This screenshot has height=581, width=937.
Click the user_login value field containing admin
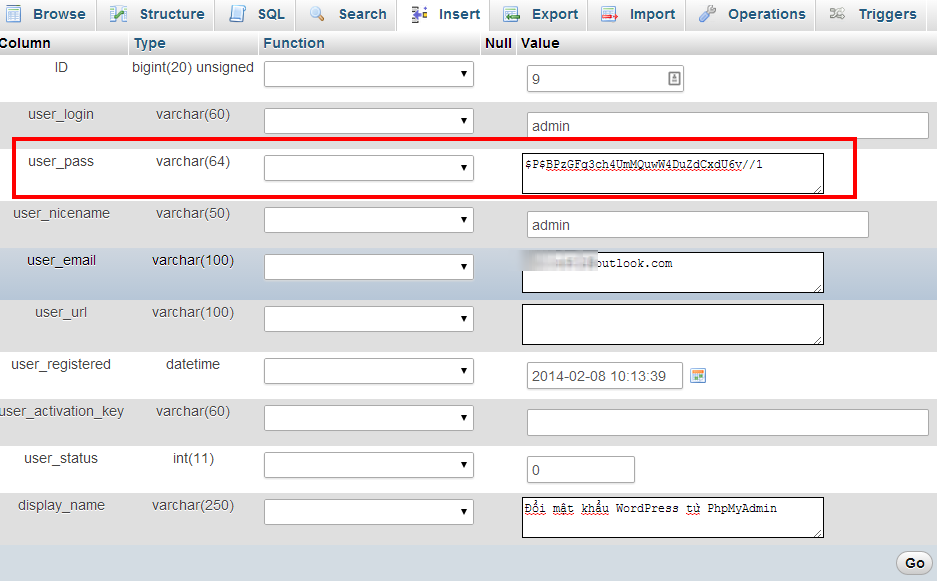[727, 126]
